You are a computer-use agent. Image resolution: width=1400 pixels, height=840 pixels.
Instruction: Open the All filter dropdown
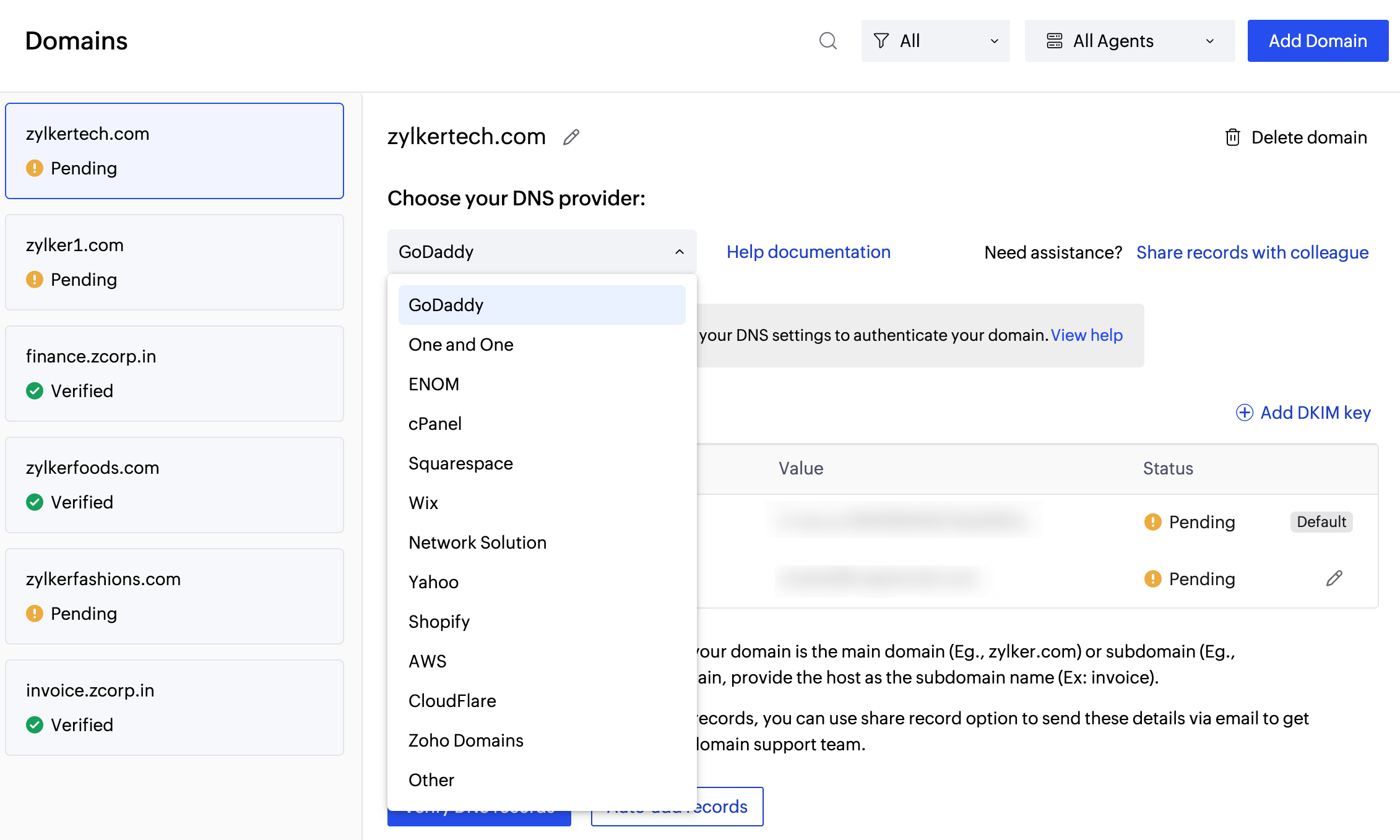pos(935,41)
